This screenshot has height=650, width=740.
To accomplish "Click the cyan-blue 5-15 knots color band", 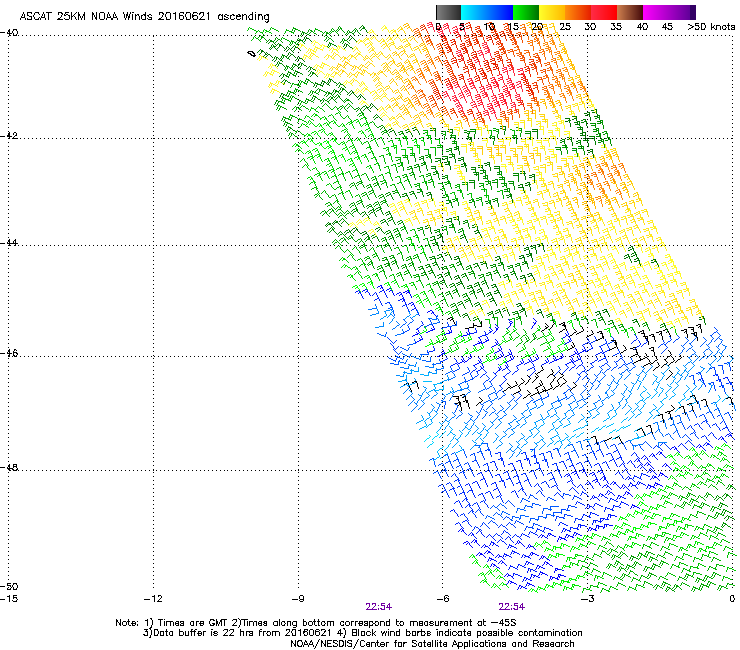I will click(x=487, y=12).
